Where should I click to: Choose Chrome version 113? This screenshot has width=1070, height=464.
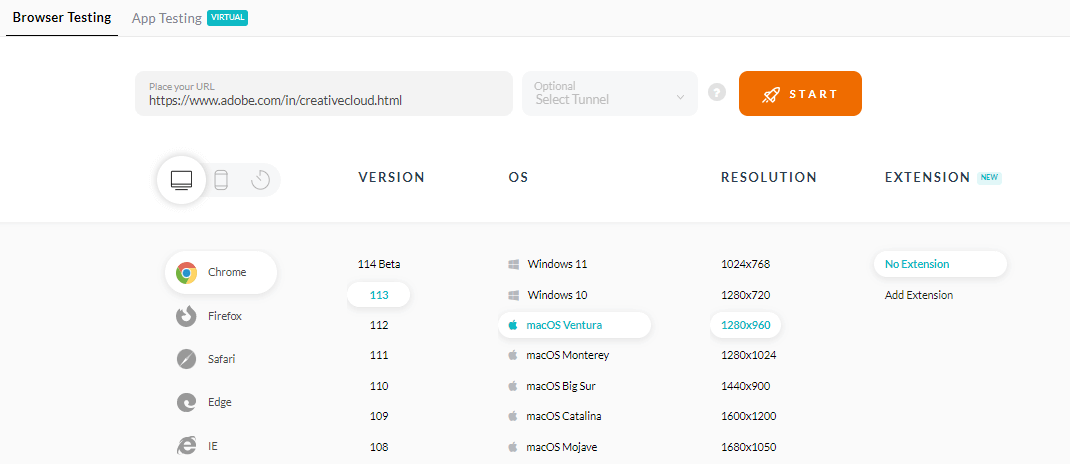pyautogui.click(x=379, y=295)
